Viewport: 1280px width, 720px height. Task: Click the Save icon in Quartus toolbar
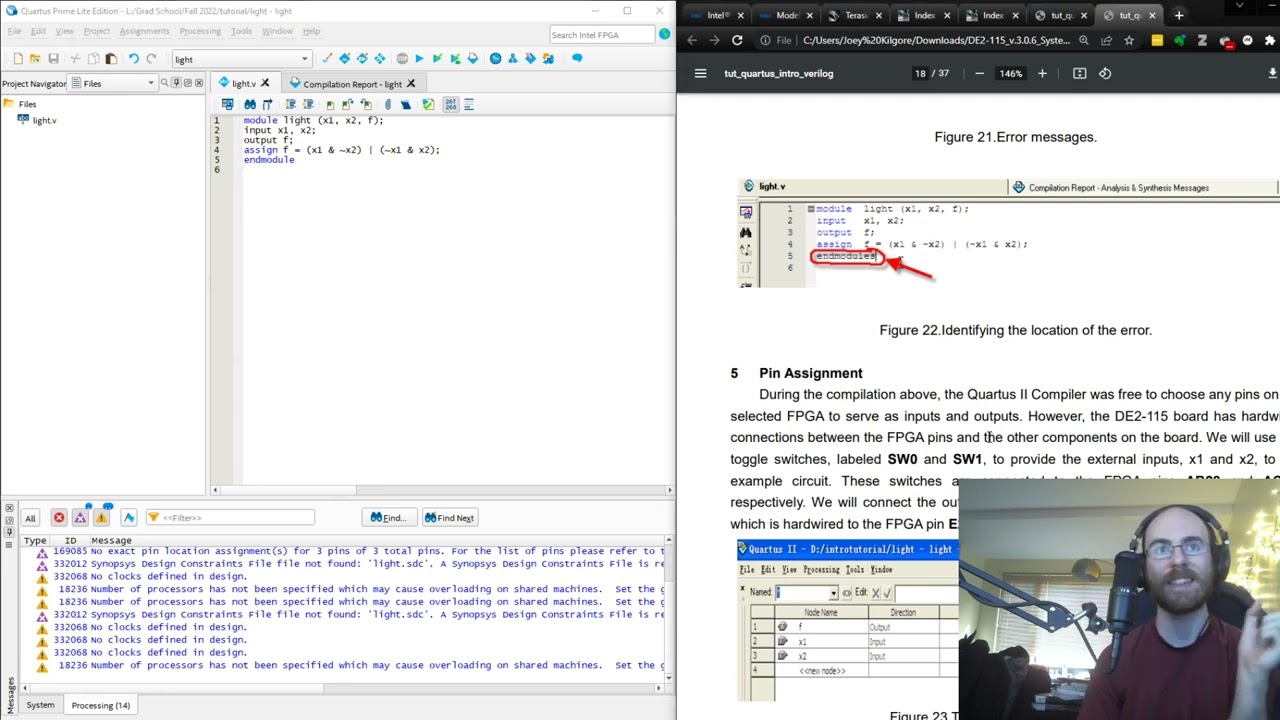[53, 59]
